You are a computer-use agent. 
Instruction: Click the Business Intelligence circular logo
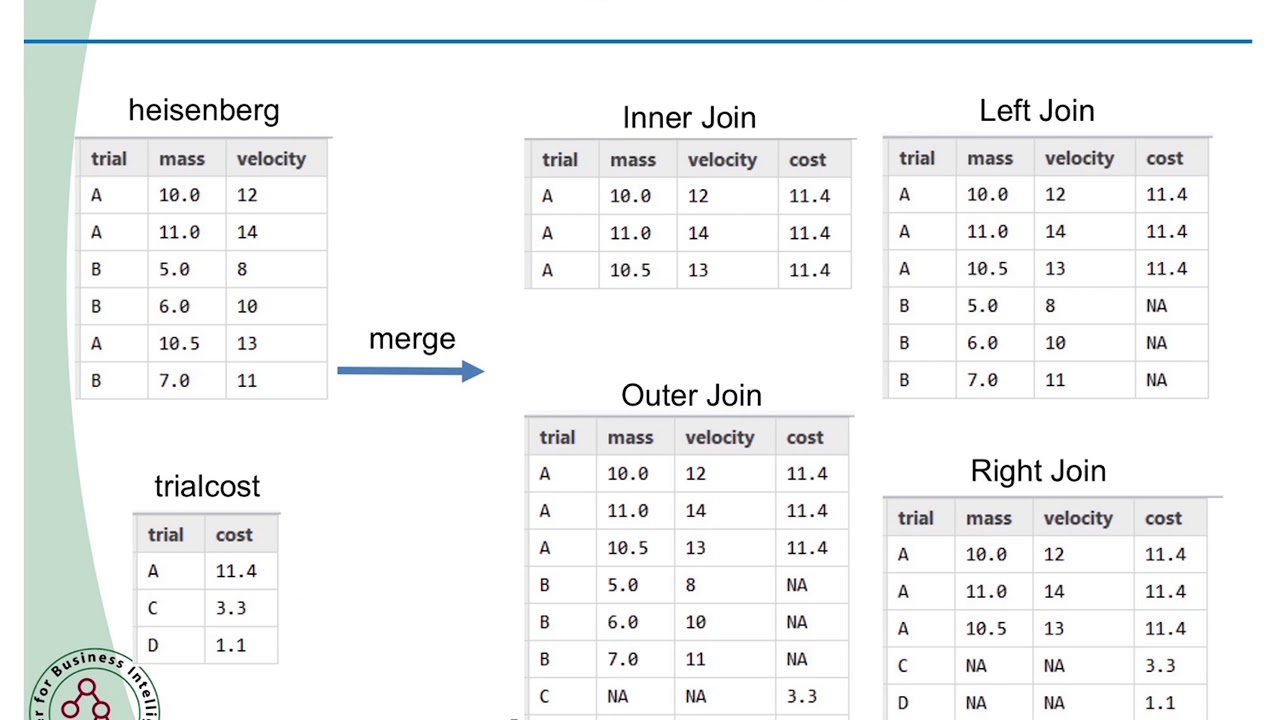click(92, 690)
